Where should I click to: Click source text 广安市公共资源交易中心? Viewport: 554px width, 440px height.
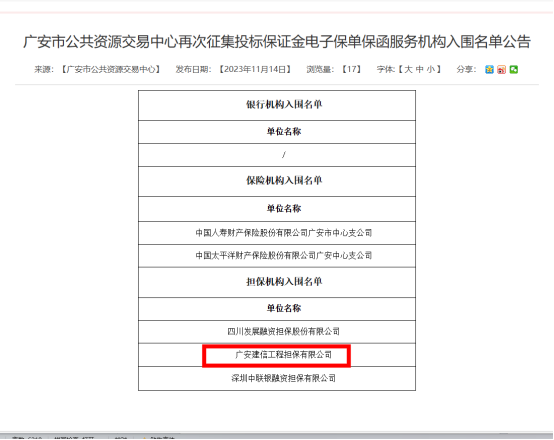(111, 69)
